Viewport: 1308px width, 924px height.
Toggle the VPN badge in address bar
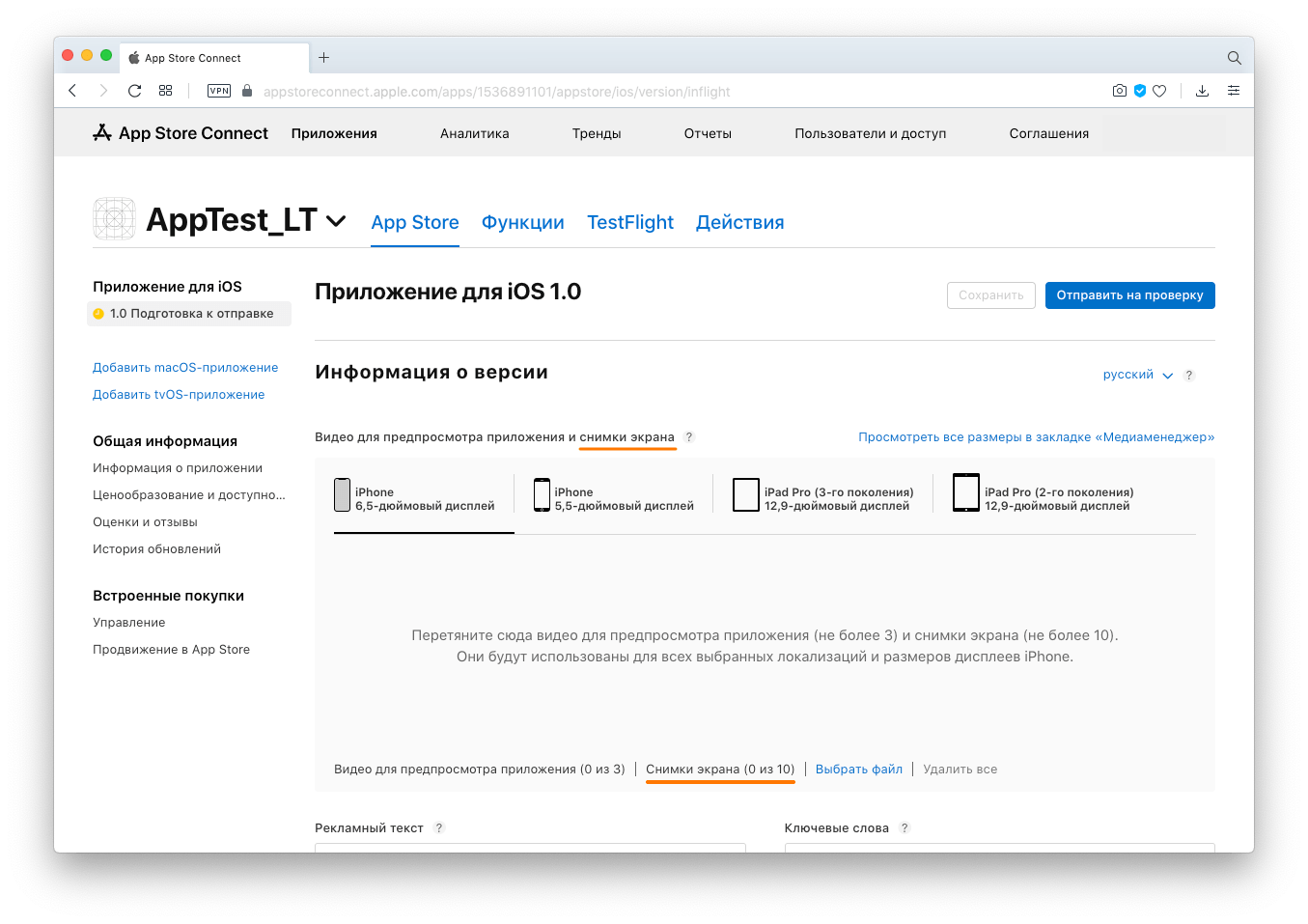[219, 91]
